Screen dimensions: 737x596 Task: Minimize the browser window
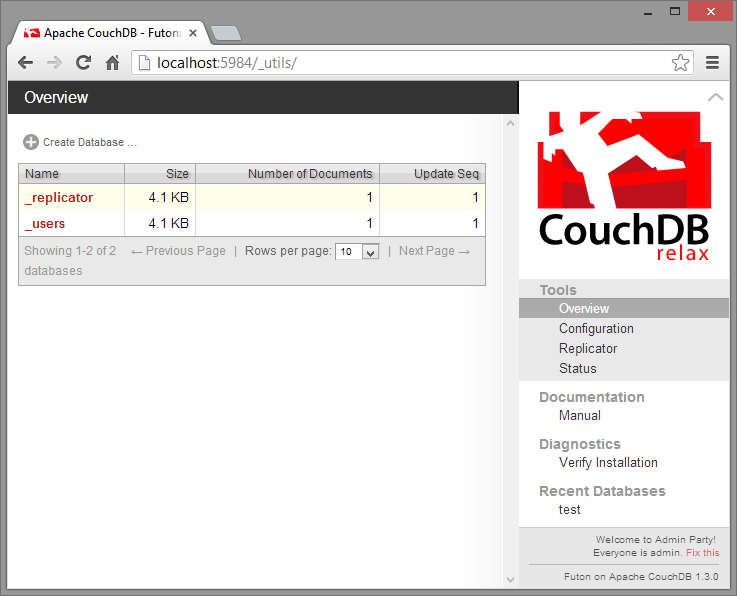coord(648,12)
